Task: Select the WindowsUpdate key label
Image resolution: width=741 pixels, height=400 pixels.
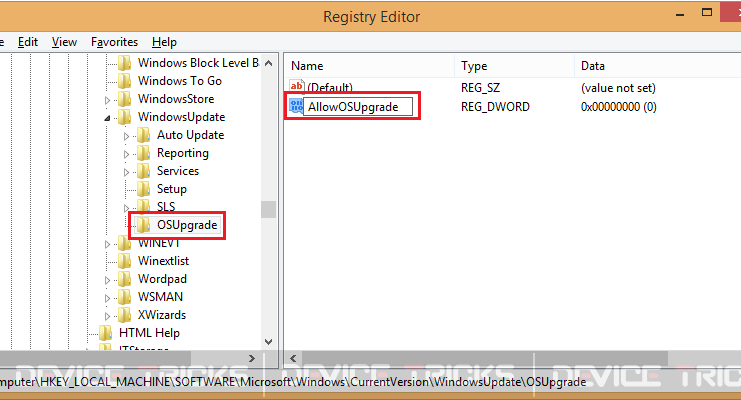Action: (181, 117)
